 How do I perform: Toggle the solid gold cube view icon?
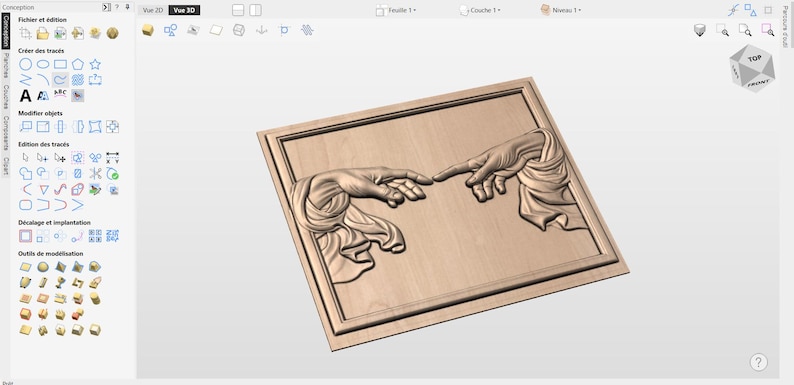click(x=147, y=30)
